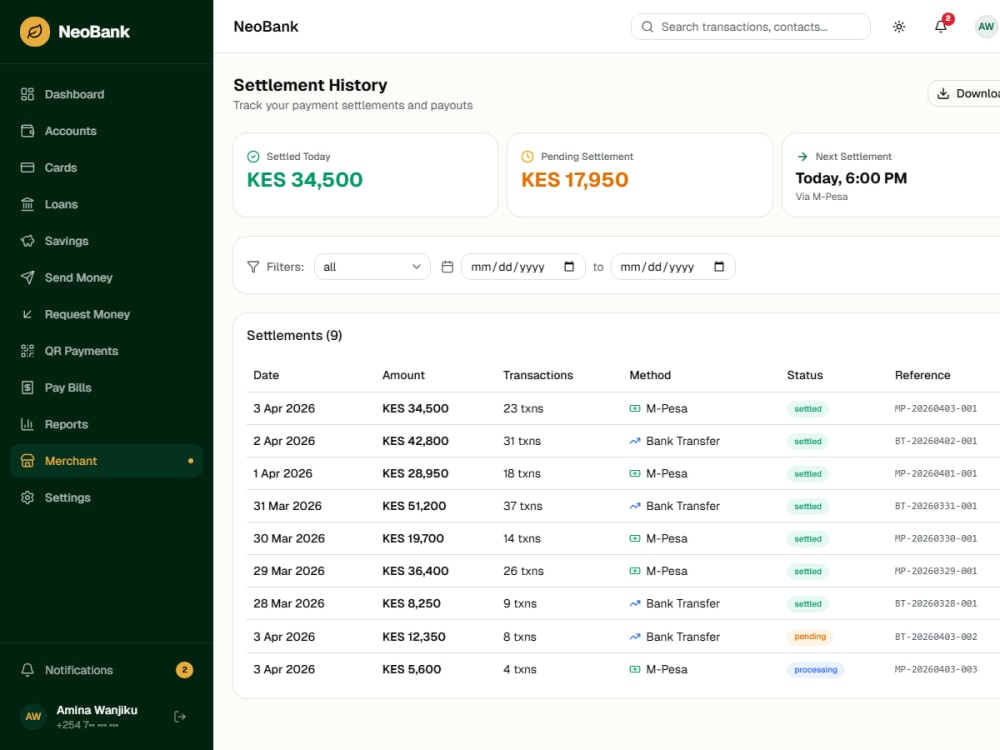1000x750 pixels.
Task: Click the search magnifier icon
Action: 647,27
